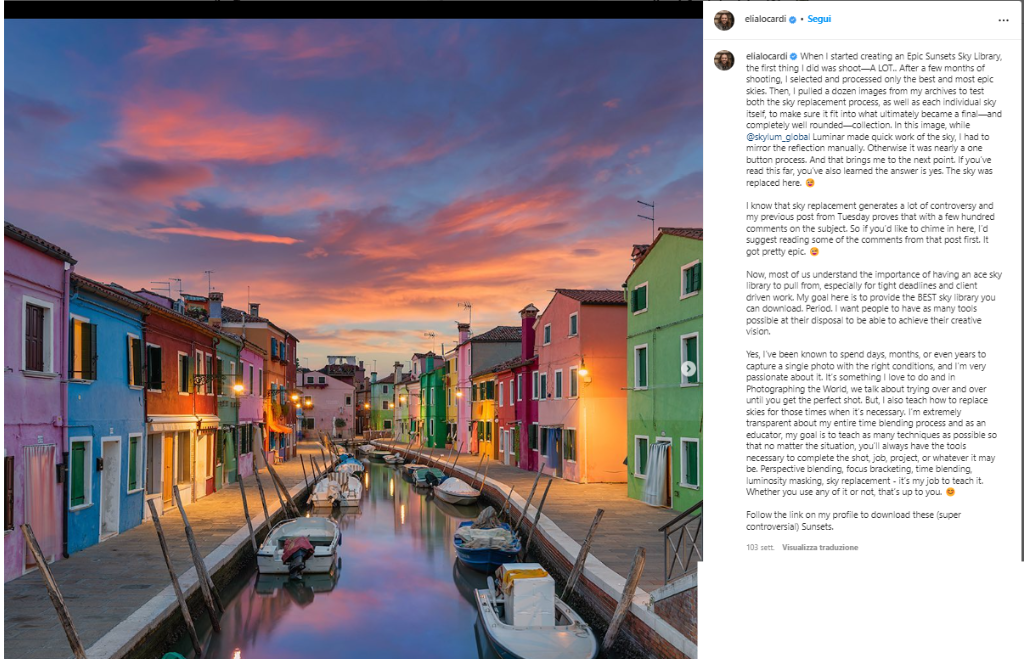Open the elialocardi username in the header

[766, 20]
